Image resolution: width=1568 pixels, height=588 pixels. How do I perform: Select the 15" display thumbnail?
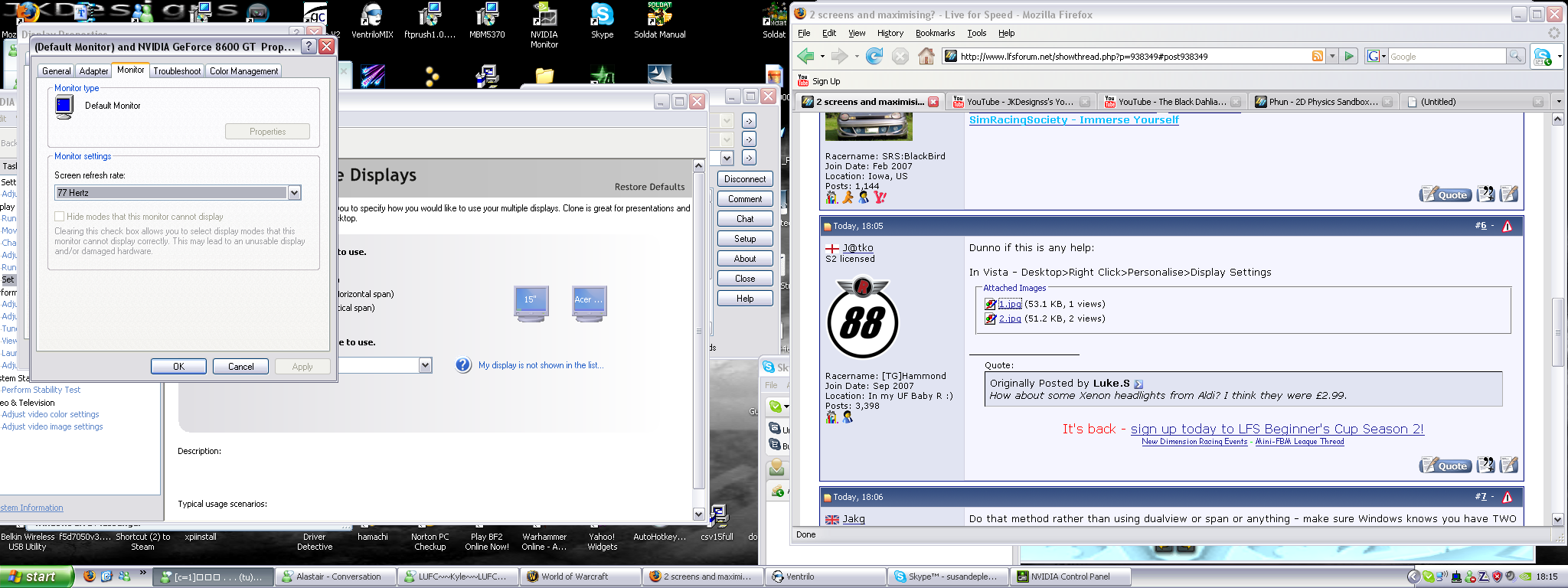pyautogui.click(x=531, y=303)
